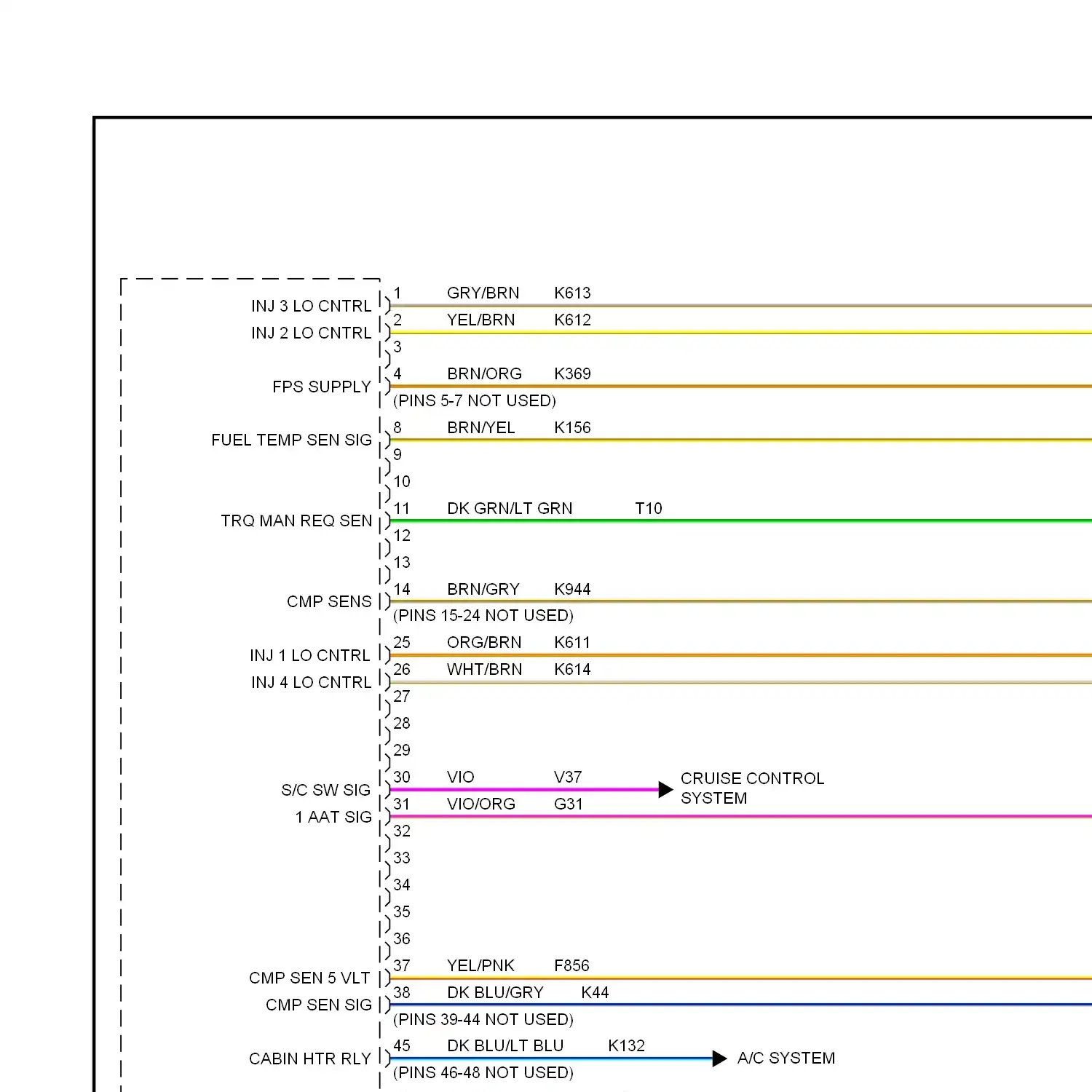
Task: Click circuit code K369
Action: coord(572,373)
